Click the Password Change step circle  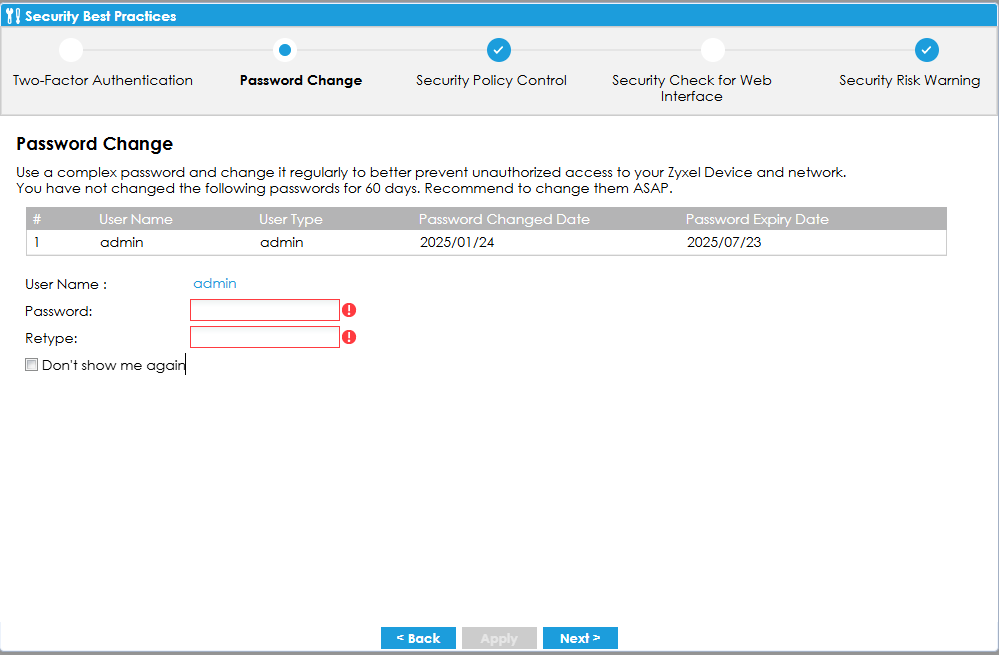tap(285, 50)
